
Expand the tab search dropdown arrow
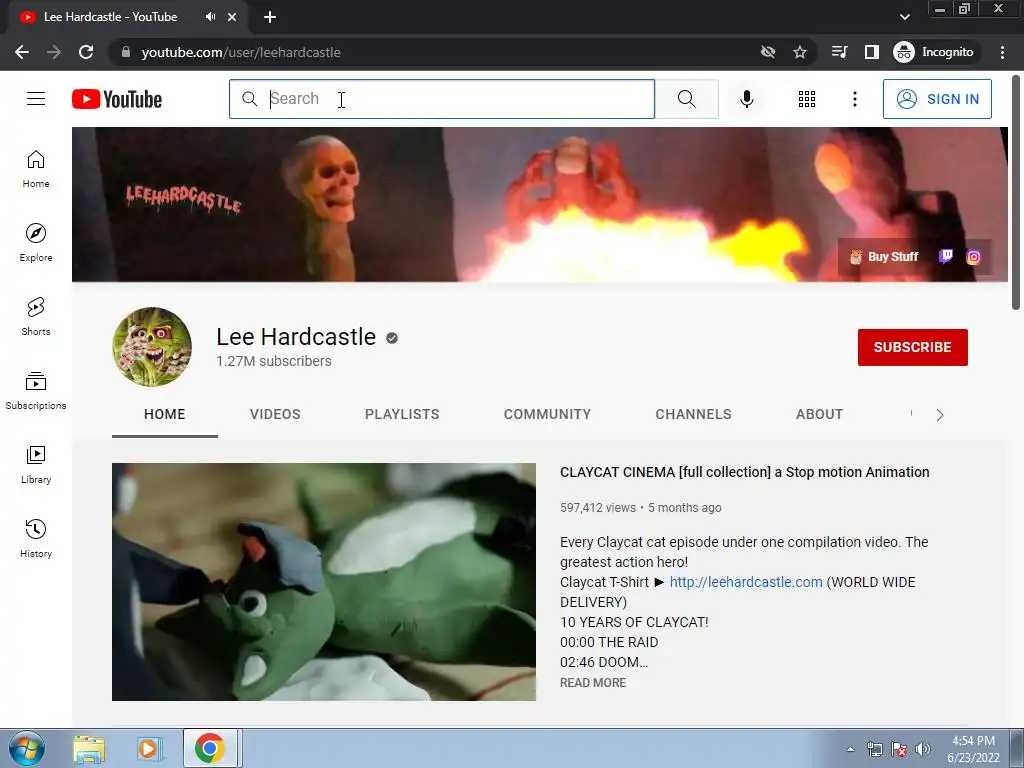point(904,17)
